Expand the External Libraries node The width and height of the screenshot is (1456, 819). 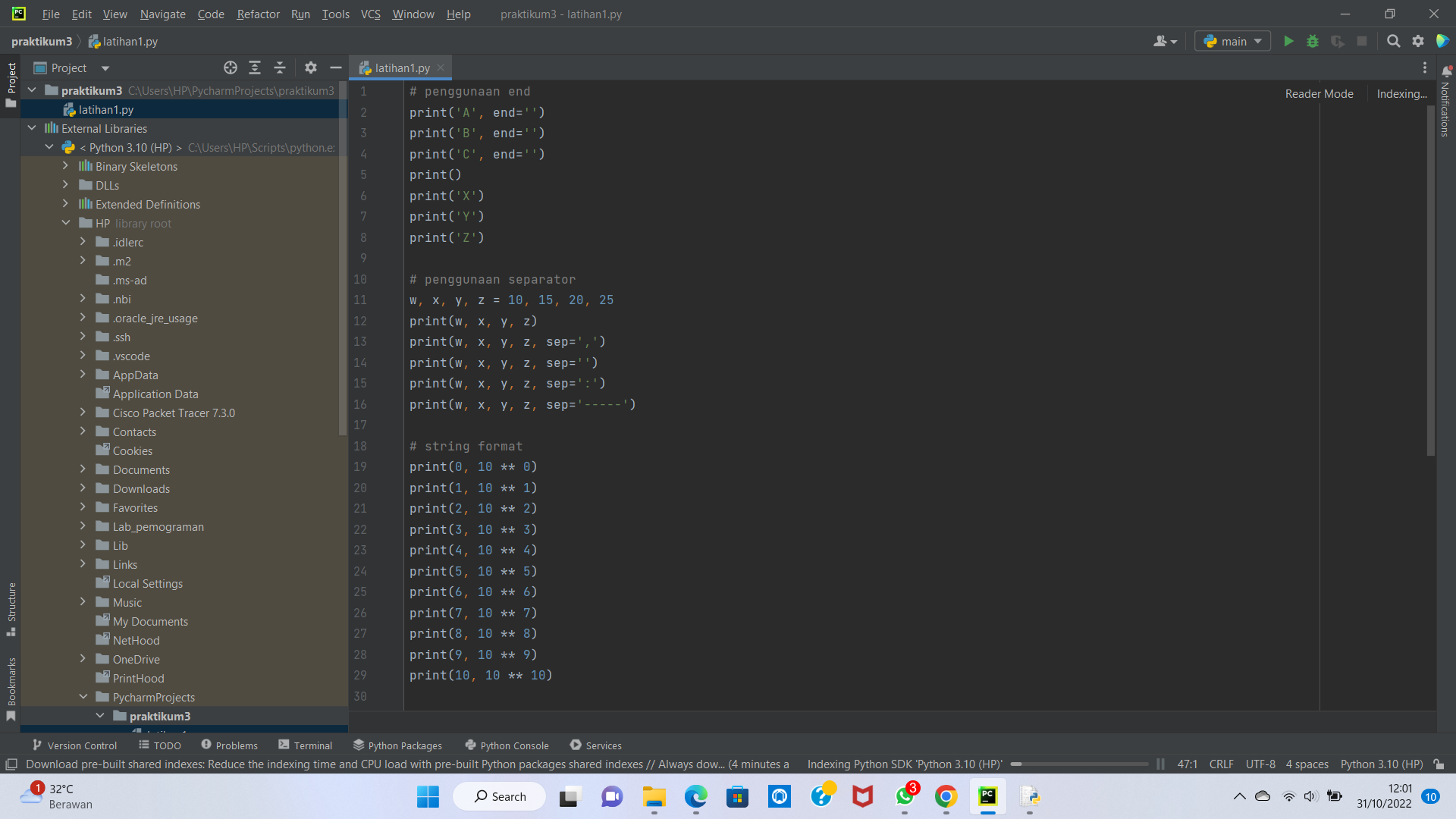tap(32, 128)
